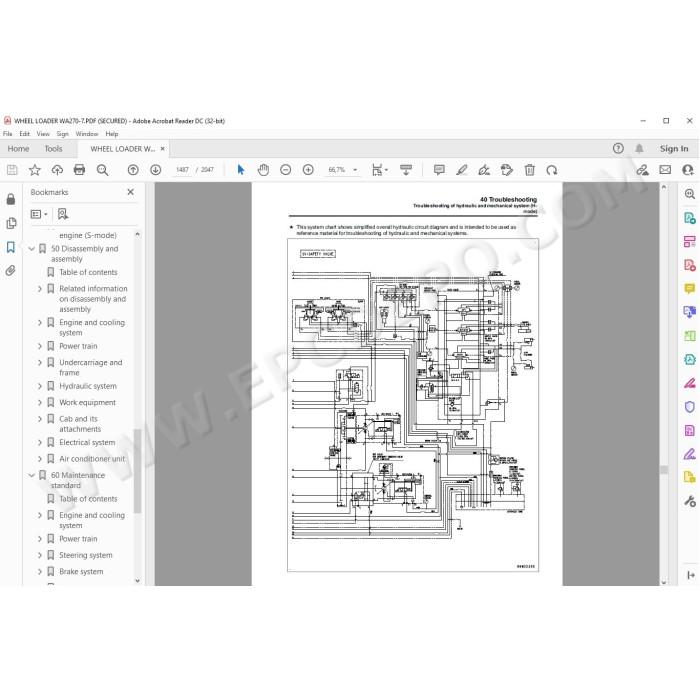700x700 pixels.
Task: Open the File menu
Action: click(x=8, y=133)
